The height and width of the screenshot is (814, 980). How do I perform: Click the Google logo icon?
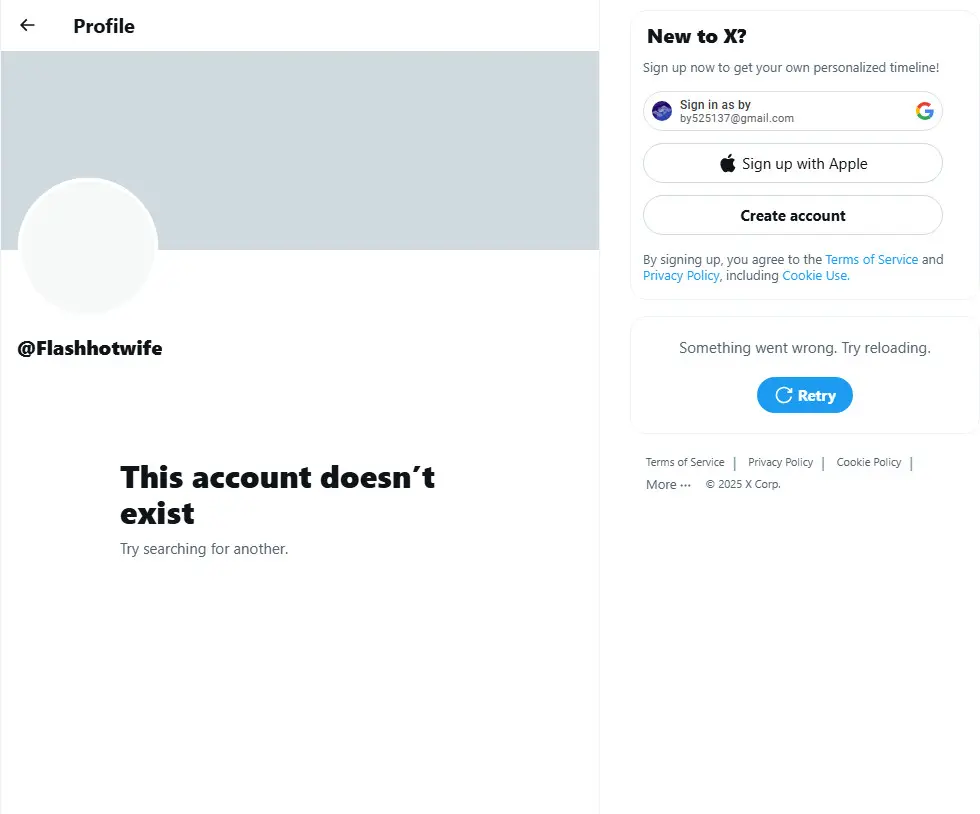tap(924, 111)
